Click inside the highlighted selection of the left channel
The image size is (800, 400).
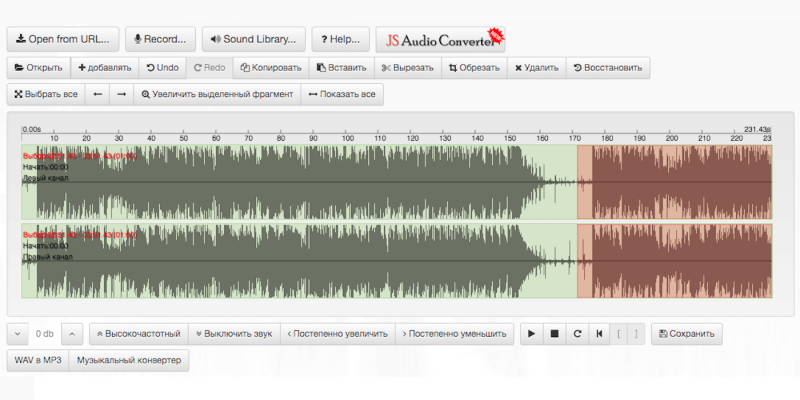(x=674, y=182)
